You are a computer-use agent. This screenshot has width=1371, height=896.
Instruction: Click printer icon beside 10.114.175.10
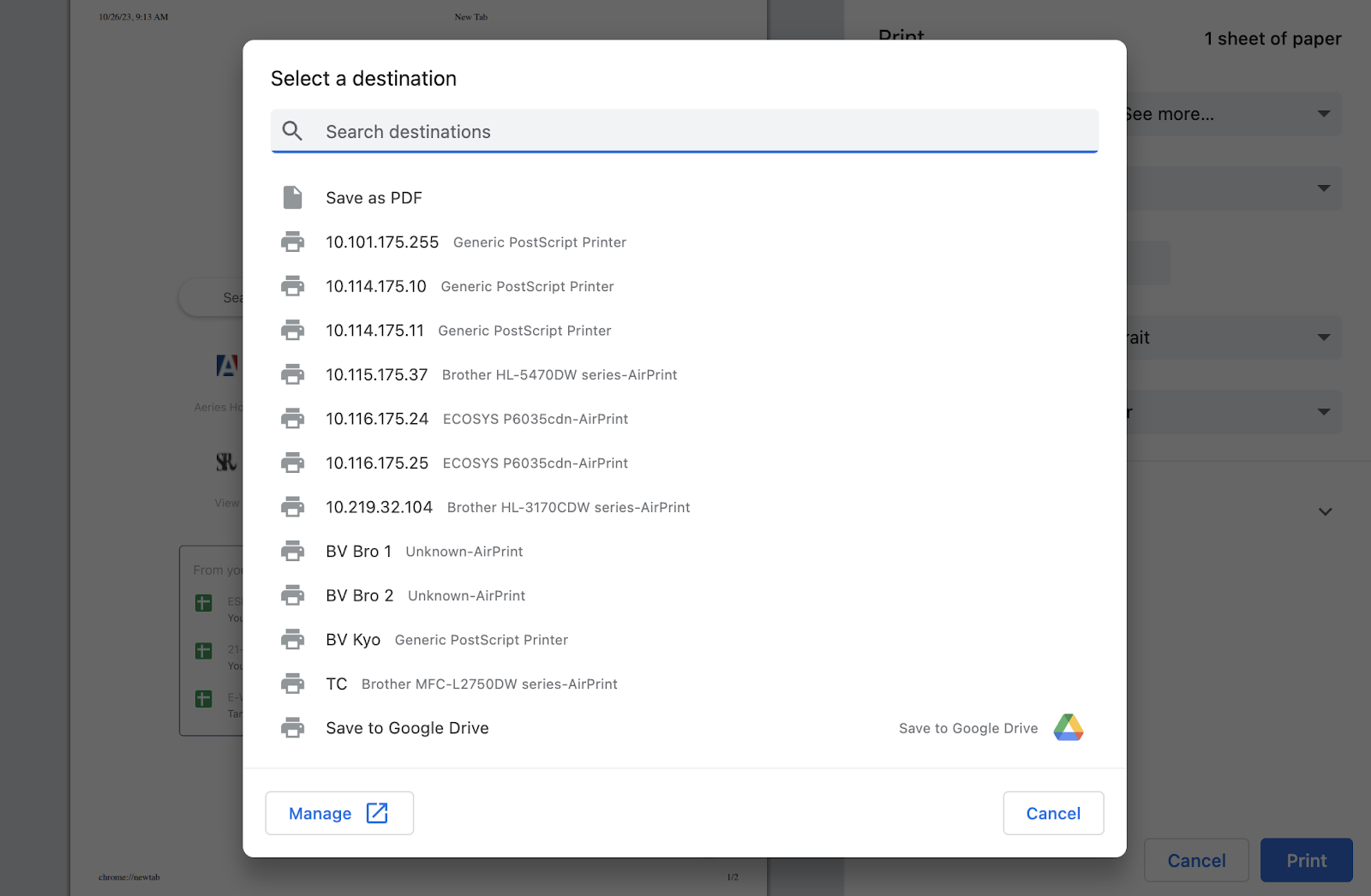[x=292, y=286]
